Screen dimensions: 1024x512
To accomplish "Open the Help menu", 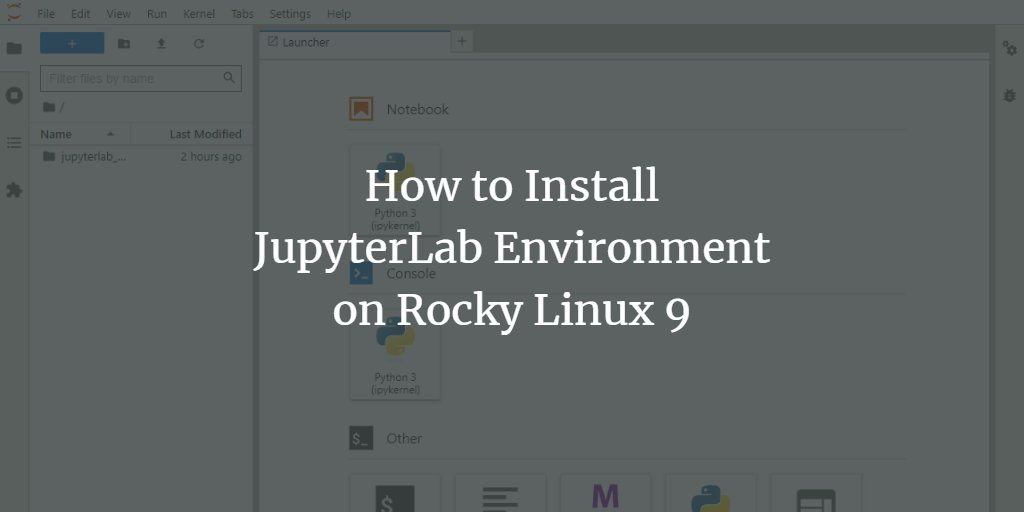I will point(338,14).
